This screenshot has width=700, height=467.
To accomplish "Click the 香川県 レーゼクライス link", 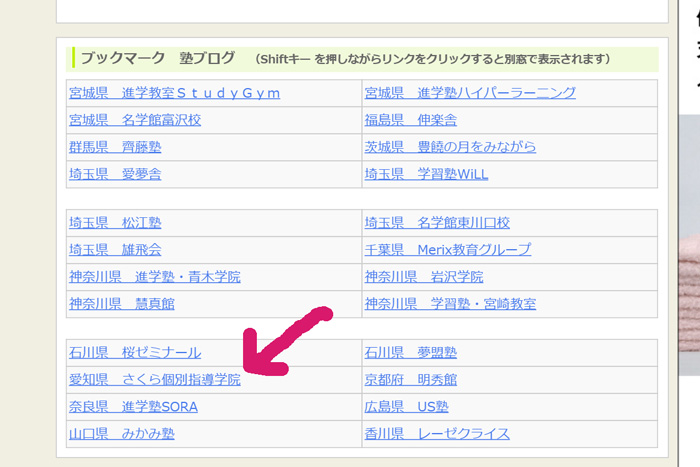I will 437,434.
